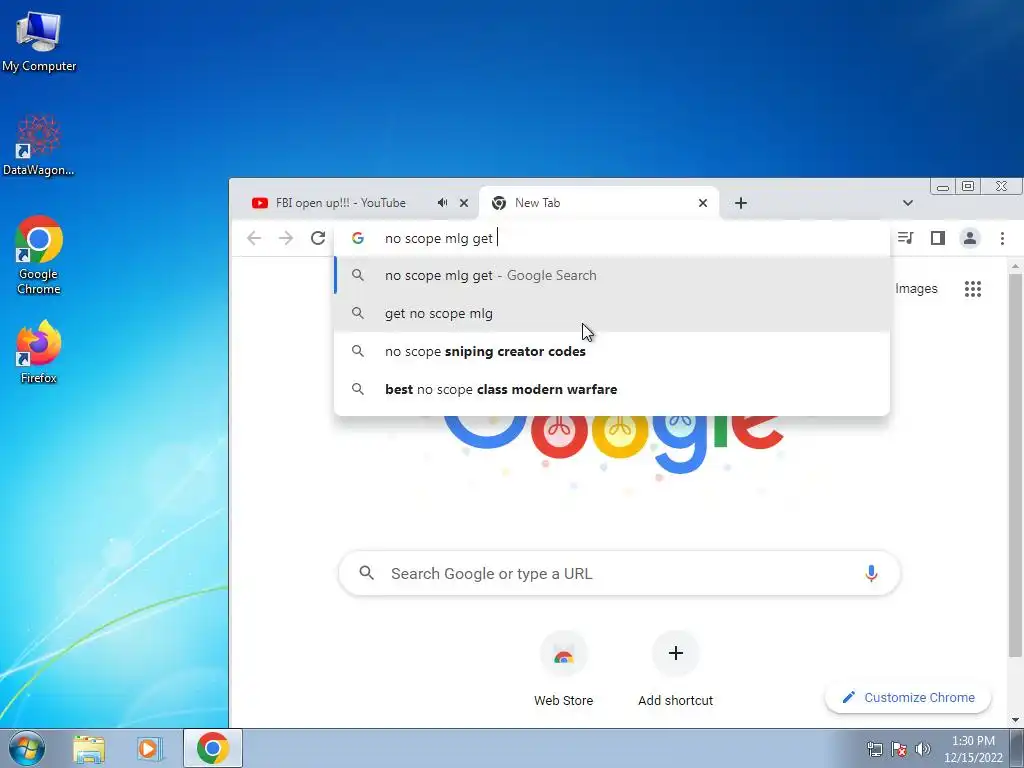Mute audio icon on YouTube tab
The width and height of the screenshot is (1024, 768).
pos(442,203)
